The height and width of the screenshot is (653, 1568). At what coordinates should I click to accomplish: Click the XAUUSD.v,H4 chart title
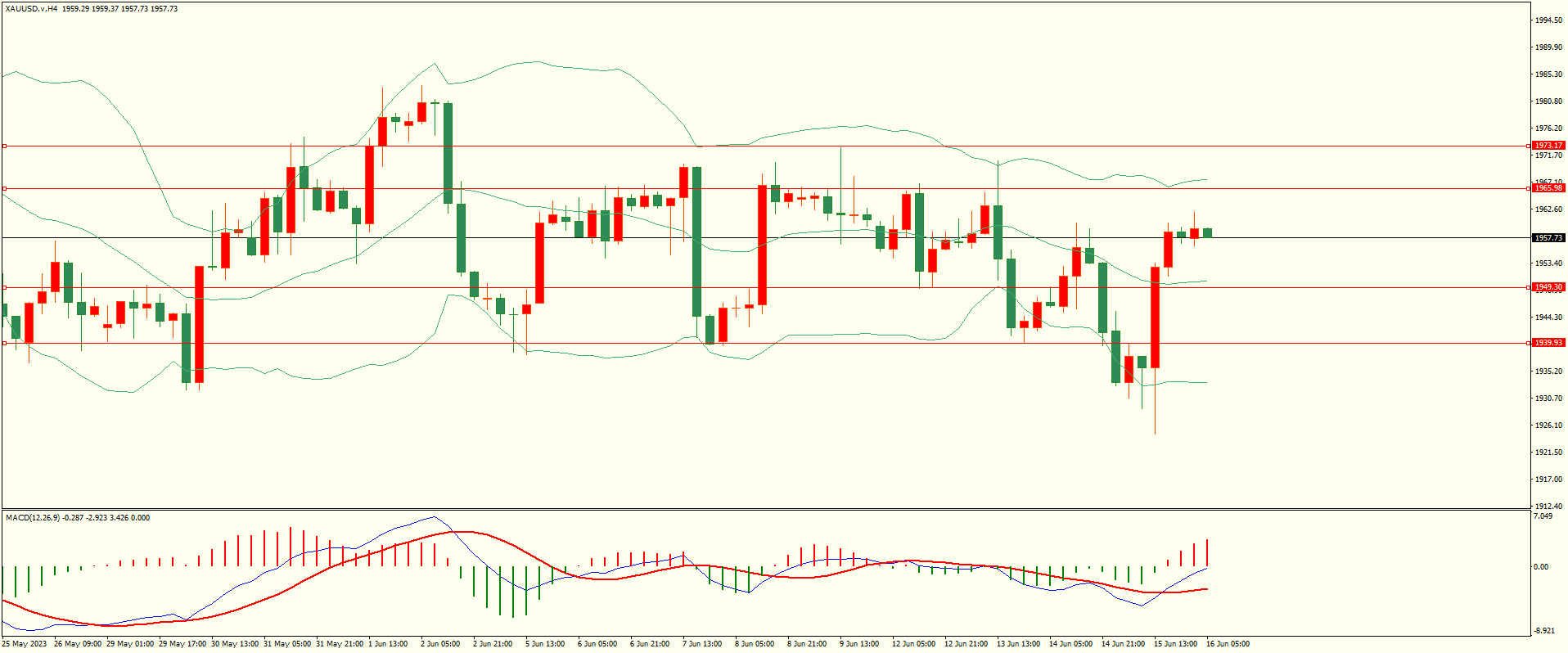point(31,9)
